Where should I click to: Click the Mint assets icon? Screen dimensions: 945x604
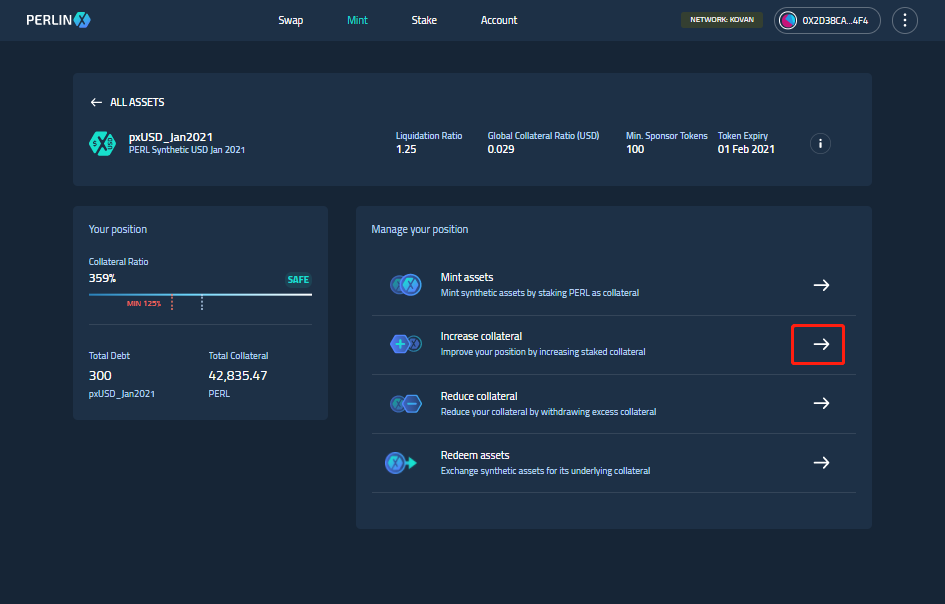[406, 285]
